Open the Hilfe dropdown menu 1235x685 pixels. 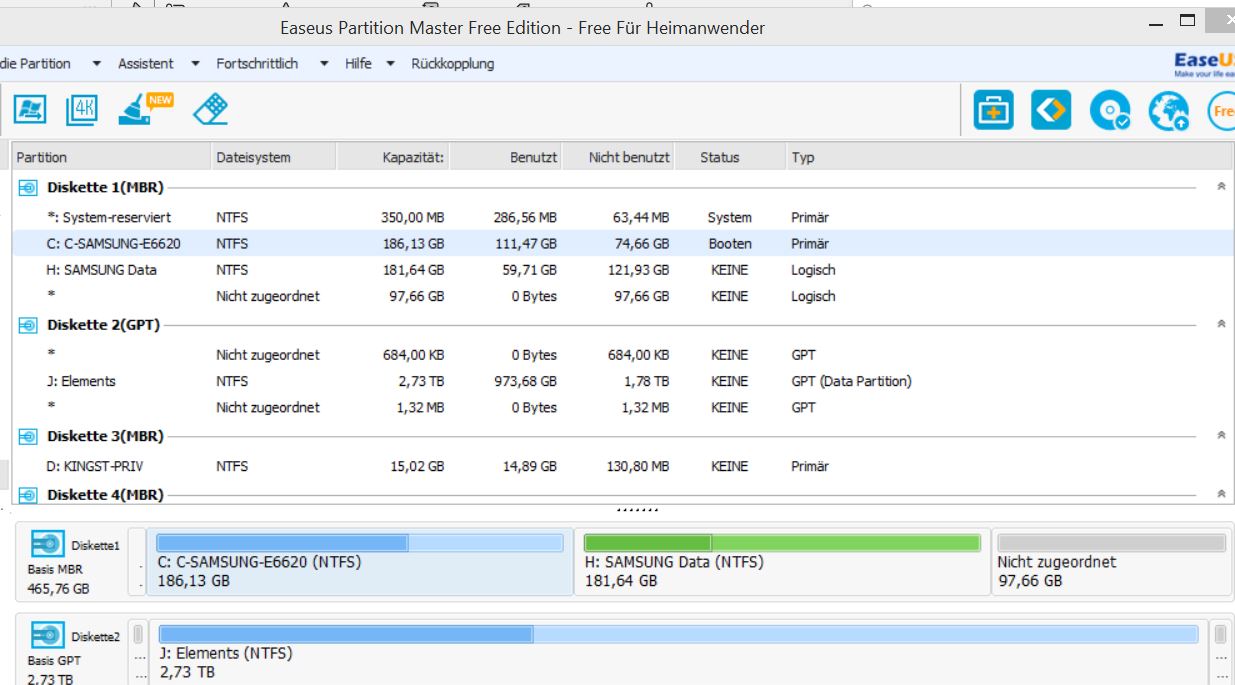[x=369, y=63]
